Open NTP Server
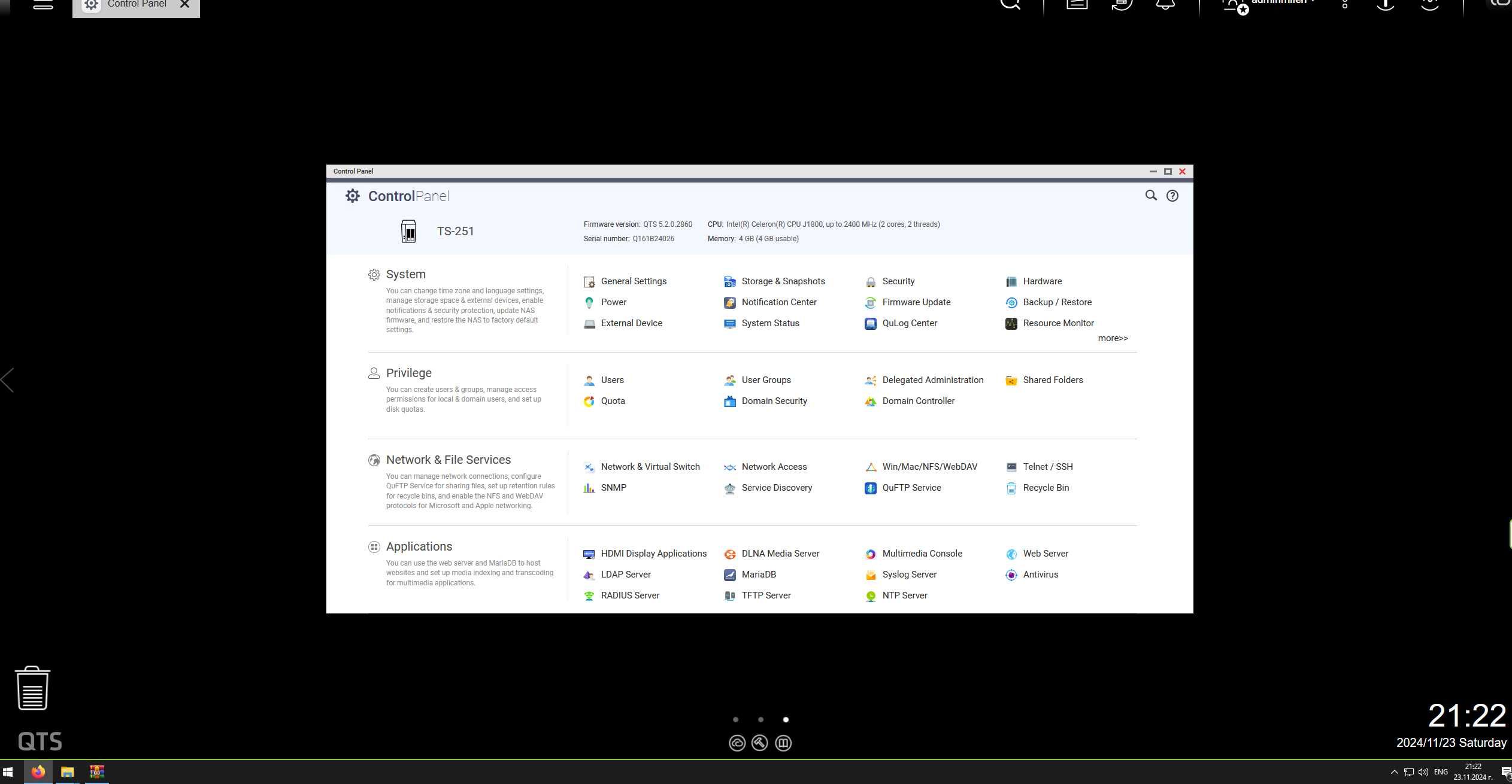 point(896,595)
